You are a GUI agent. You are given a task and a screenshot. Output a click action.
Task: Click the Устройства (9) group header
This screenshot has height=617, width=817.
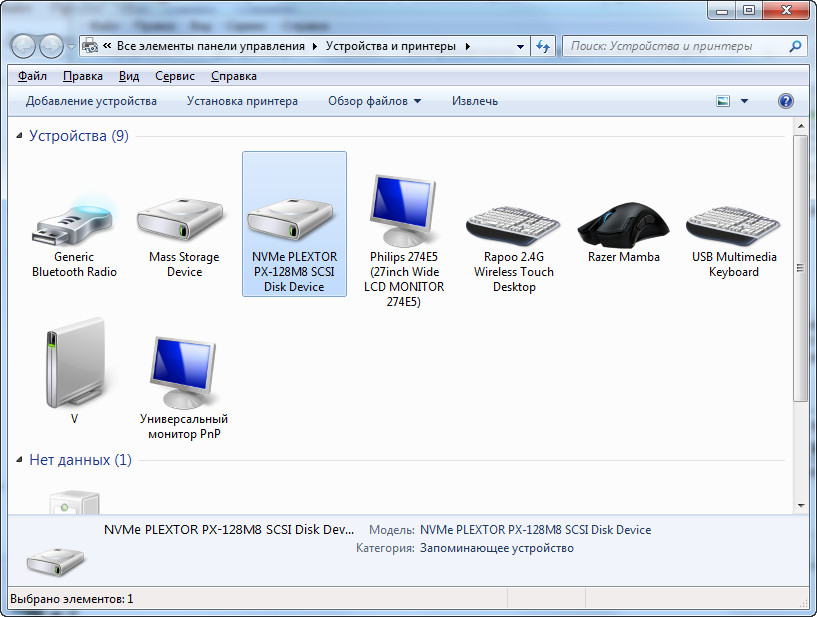[79, 136]
